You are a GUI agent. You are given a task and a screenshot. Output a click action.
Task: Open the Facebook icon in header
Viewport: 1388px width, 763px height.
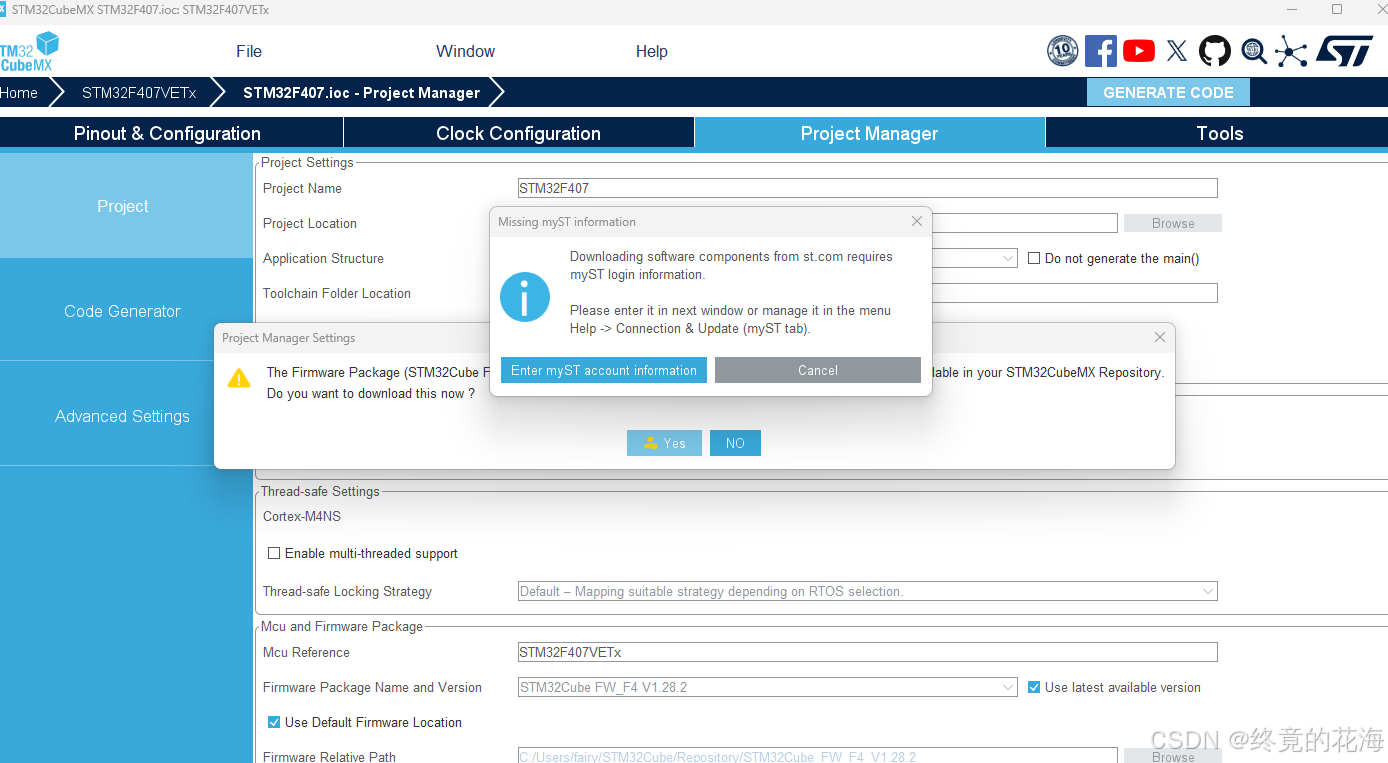1101,51
